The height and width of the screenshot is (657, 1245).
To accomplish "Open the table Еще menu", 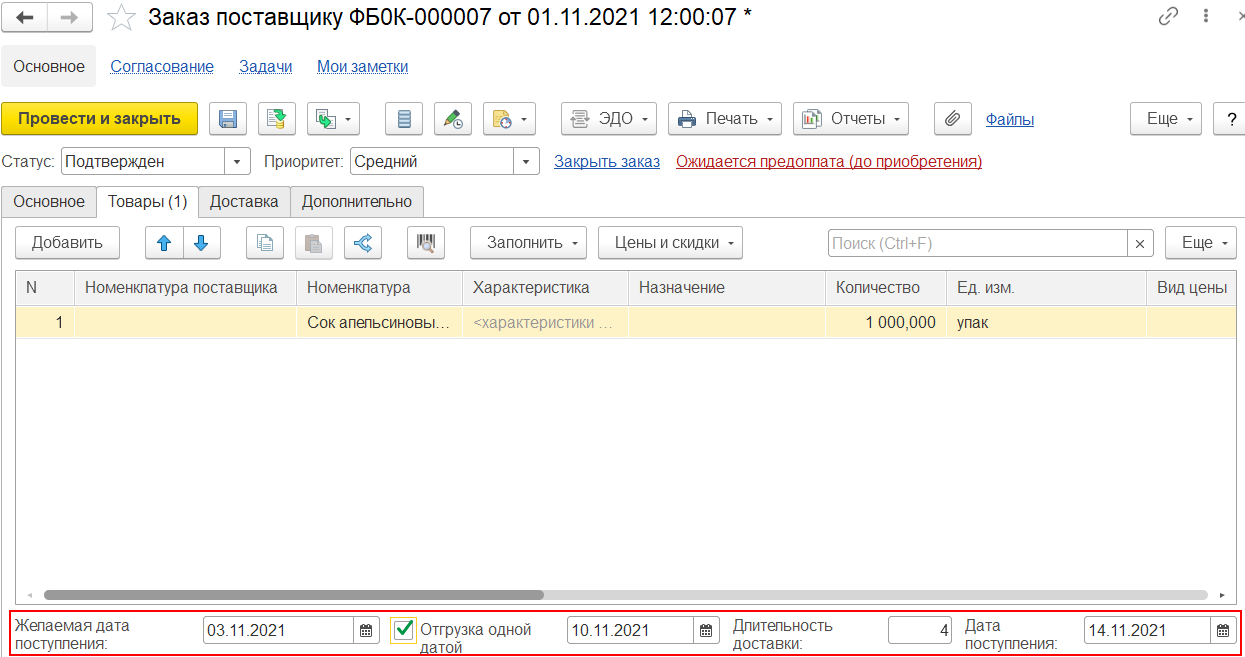I will [x=1201, y=242].
